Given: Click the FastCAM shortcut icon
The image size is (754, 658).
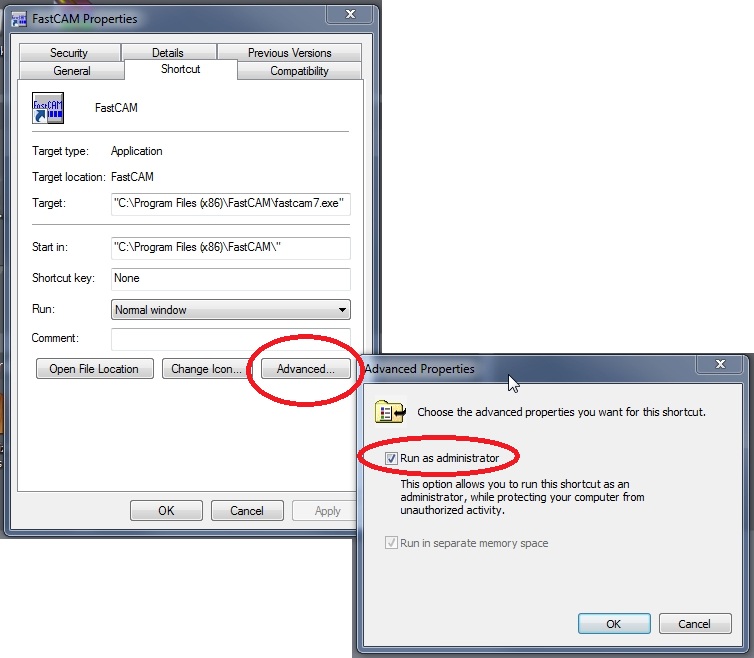Looking at the screenshot, I should tap(48, 108).
